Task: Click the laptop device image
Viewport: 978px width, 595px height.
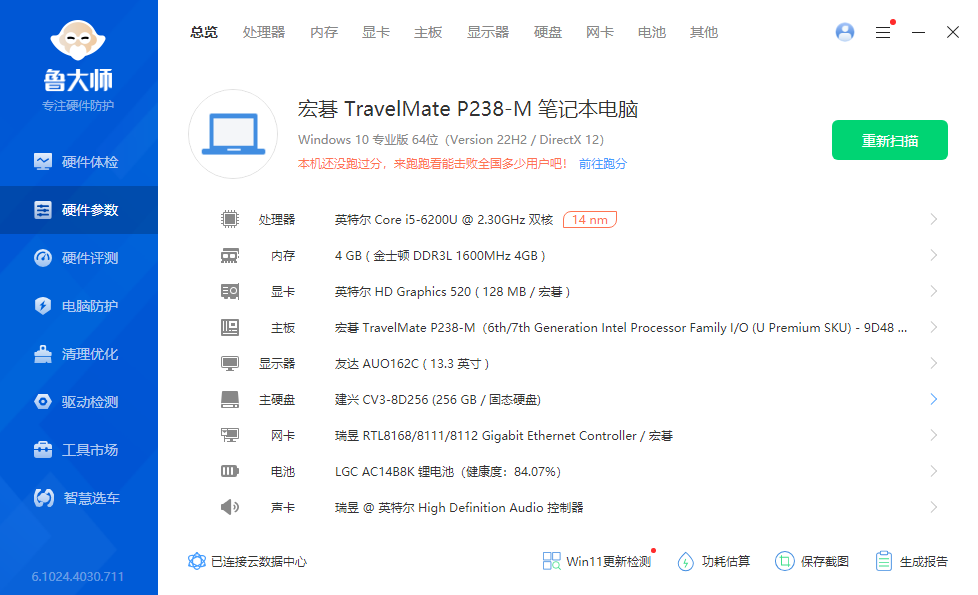Action: pyautogui.click(x=233, y=134)
